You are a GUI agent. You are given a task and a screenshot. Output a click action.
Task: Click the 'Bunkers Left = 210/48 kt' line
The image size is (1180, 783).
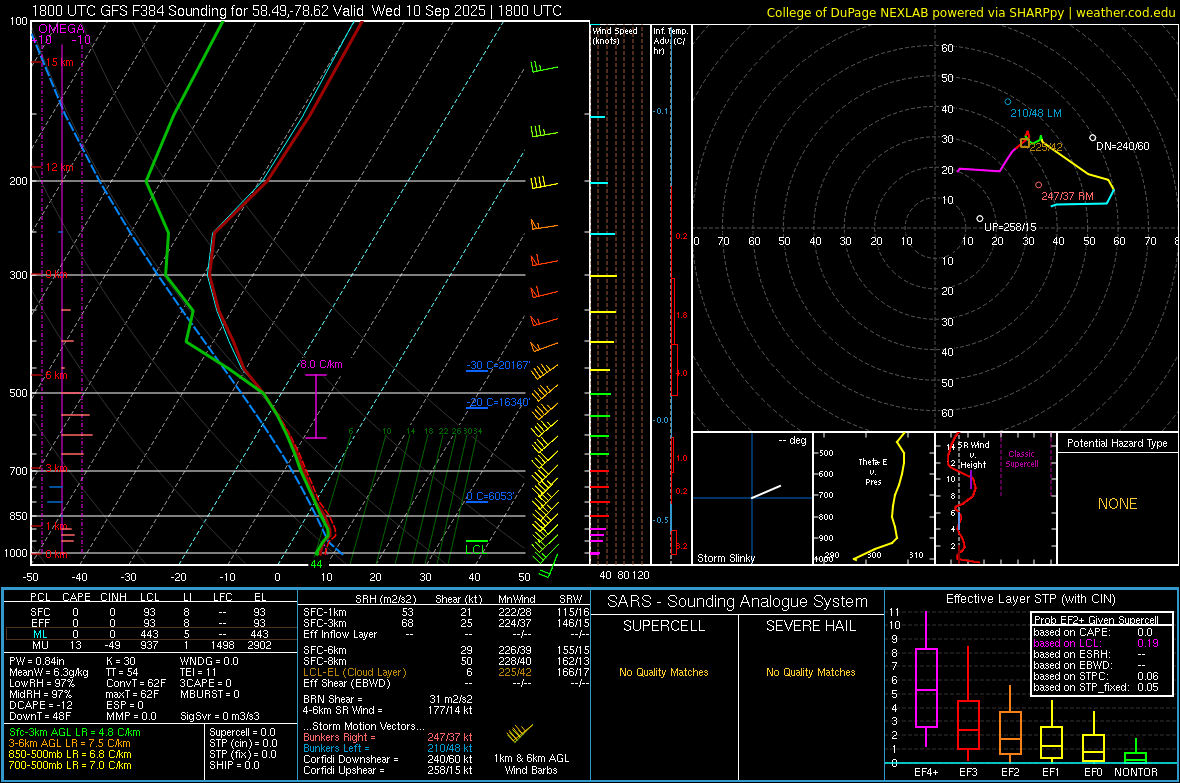pyautogui.click(x=388, y=748)
